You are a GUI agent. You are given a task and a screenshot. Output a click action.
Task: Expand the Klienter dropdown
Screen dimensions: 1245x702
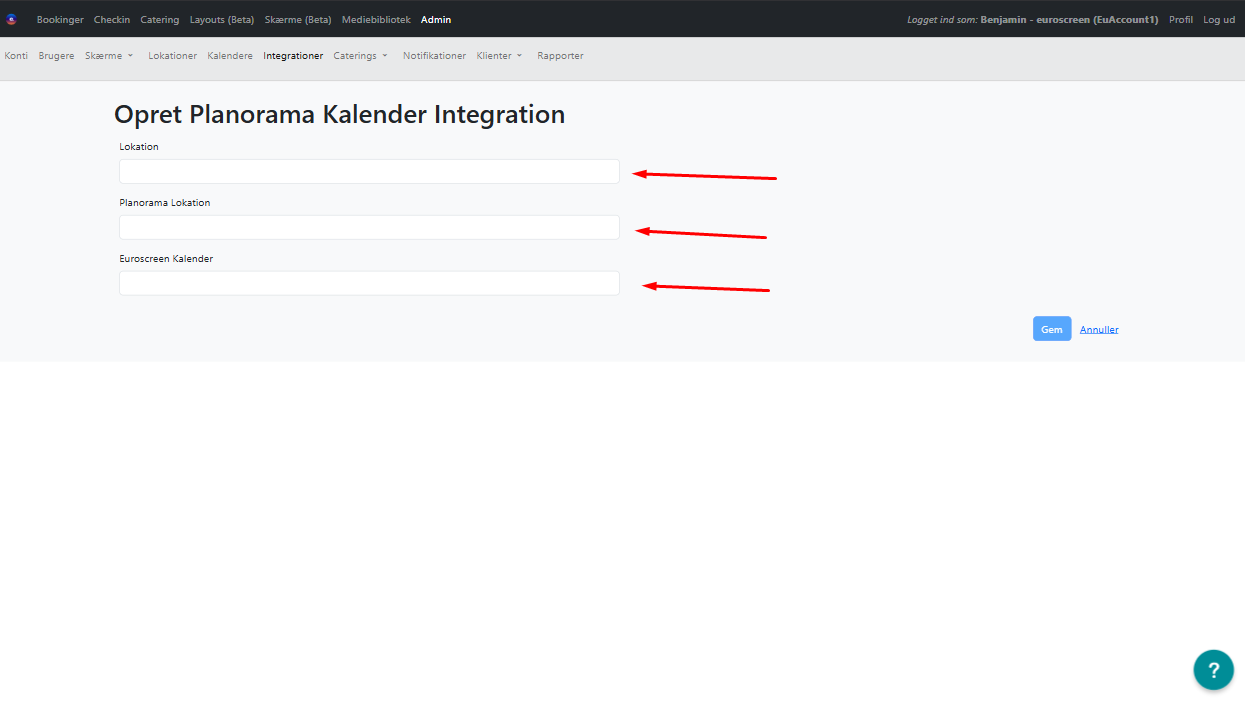point(500,56)
